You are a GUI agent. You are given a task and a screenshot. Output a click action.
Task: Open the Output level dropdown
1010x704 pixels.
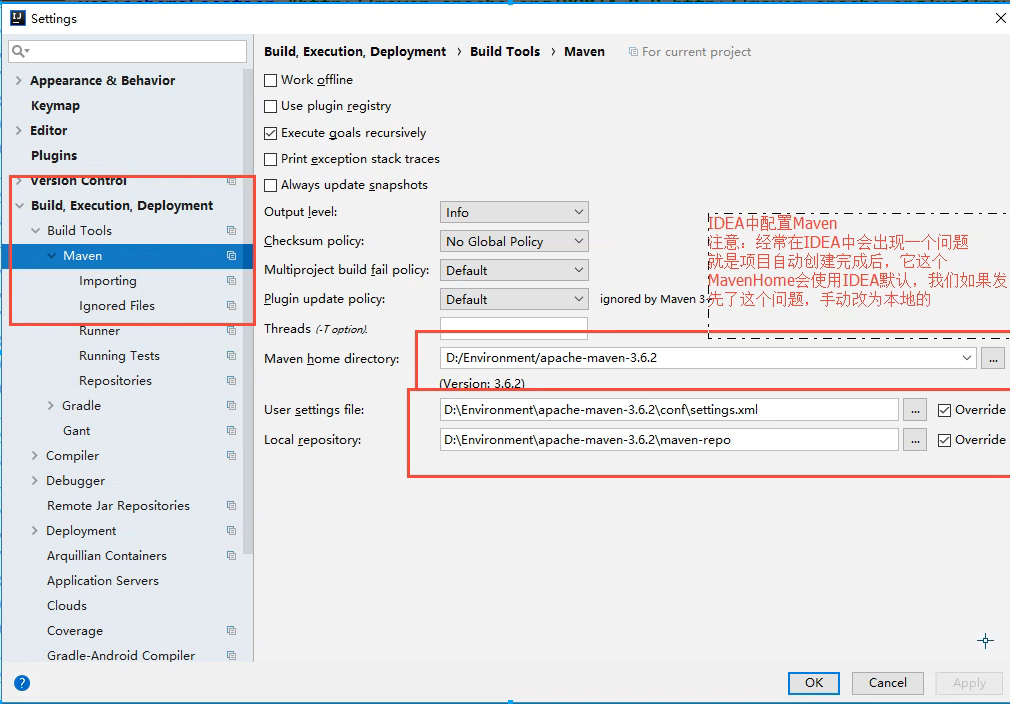(x=514, y=212)
